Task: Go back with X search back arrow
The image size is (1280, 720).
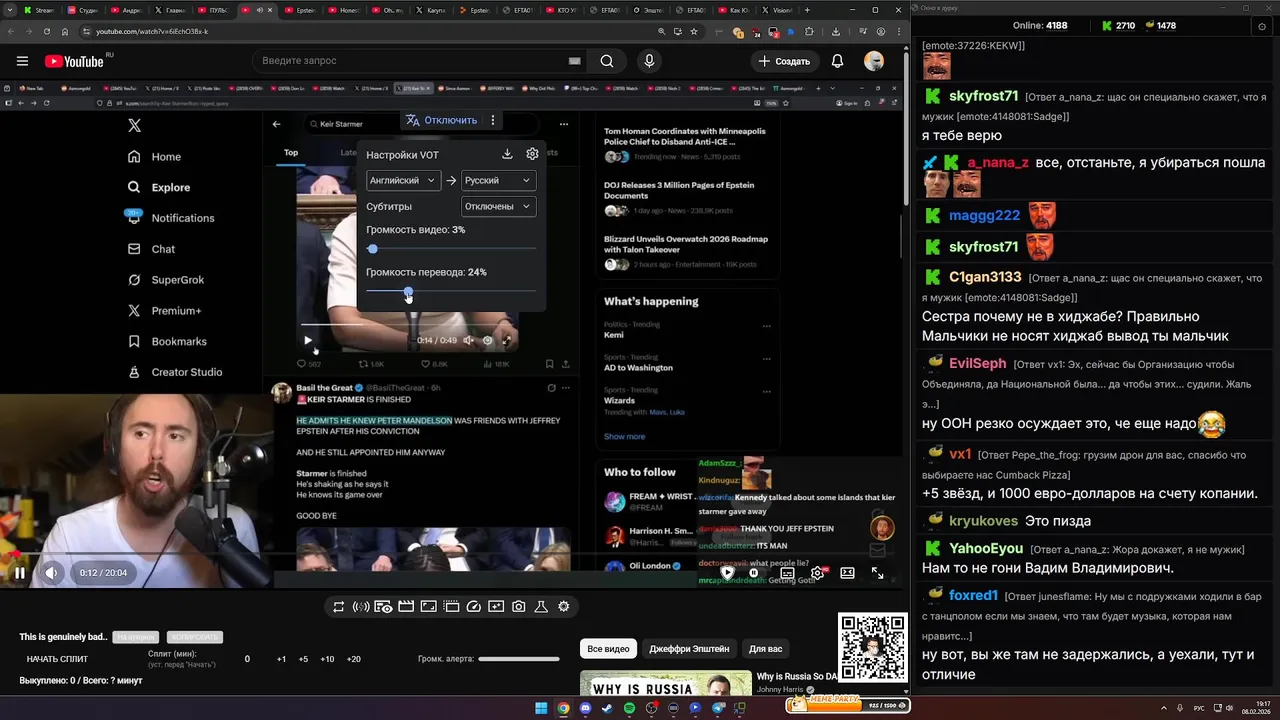Action: (x=277, y=124)
